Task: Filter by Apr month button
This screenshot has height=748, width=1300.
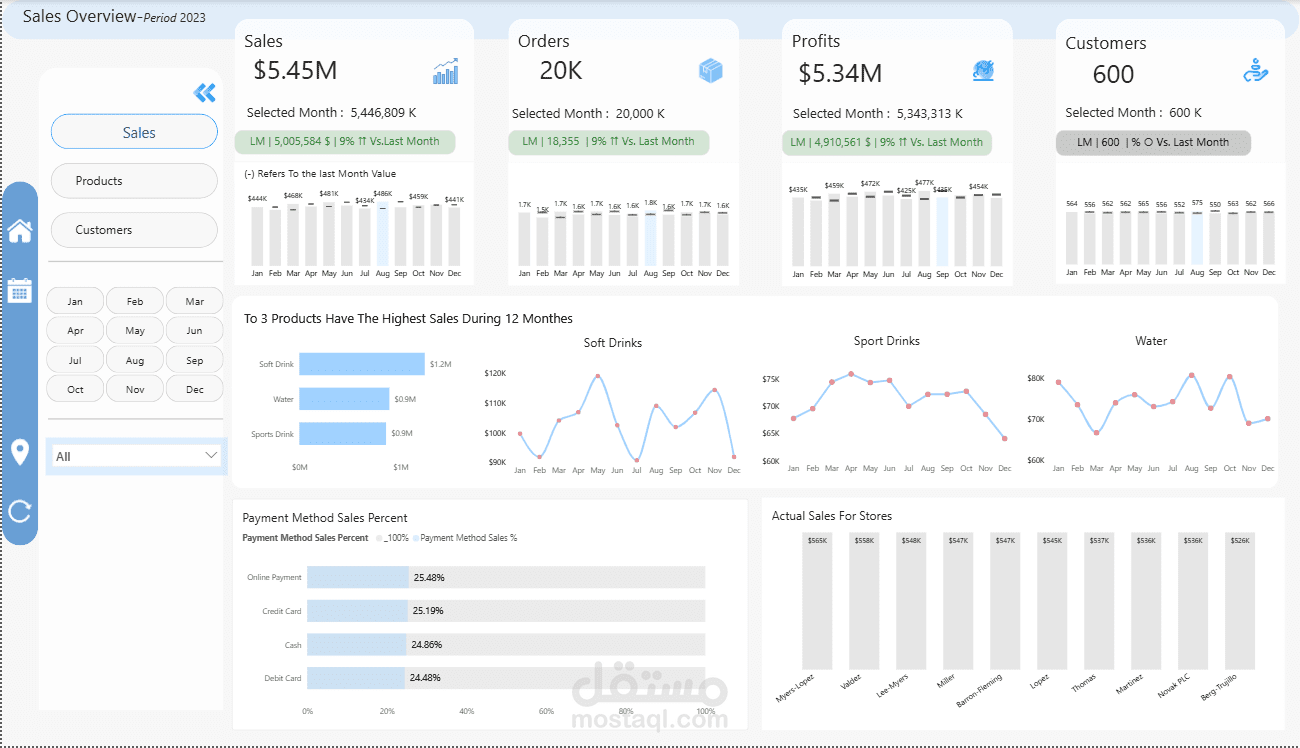Action: (75, 330)
